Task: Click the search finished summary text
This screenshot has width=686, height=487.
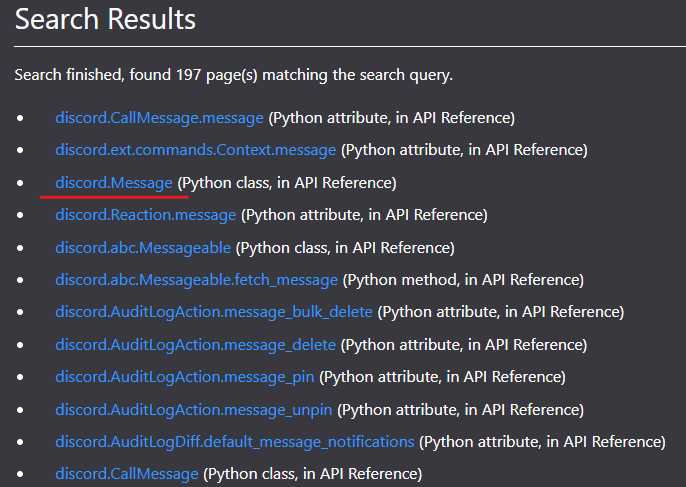Action: (234, 75)
